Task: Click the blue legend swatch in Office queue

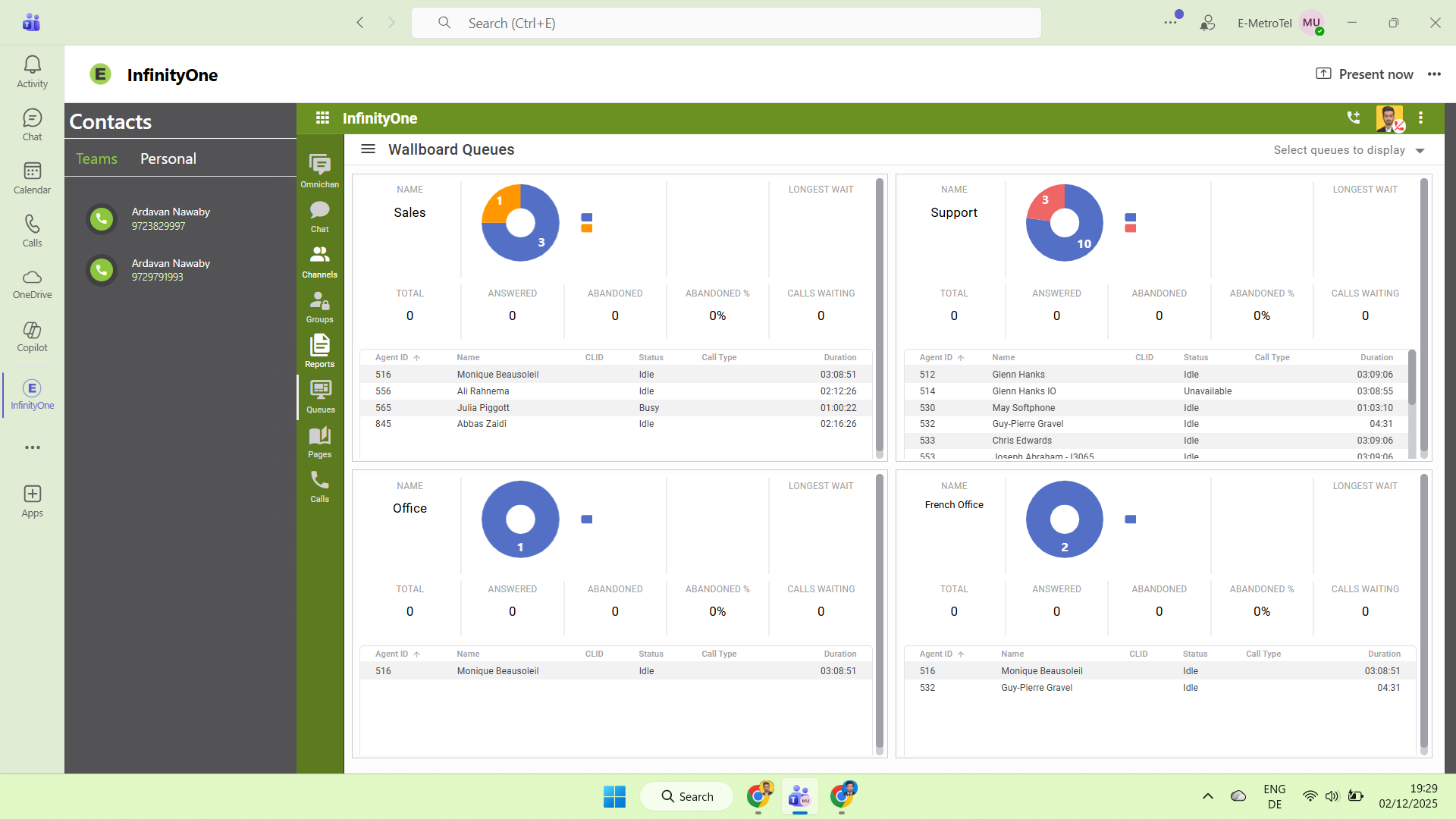Action: coord(586,519)
